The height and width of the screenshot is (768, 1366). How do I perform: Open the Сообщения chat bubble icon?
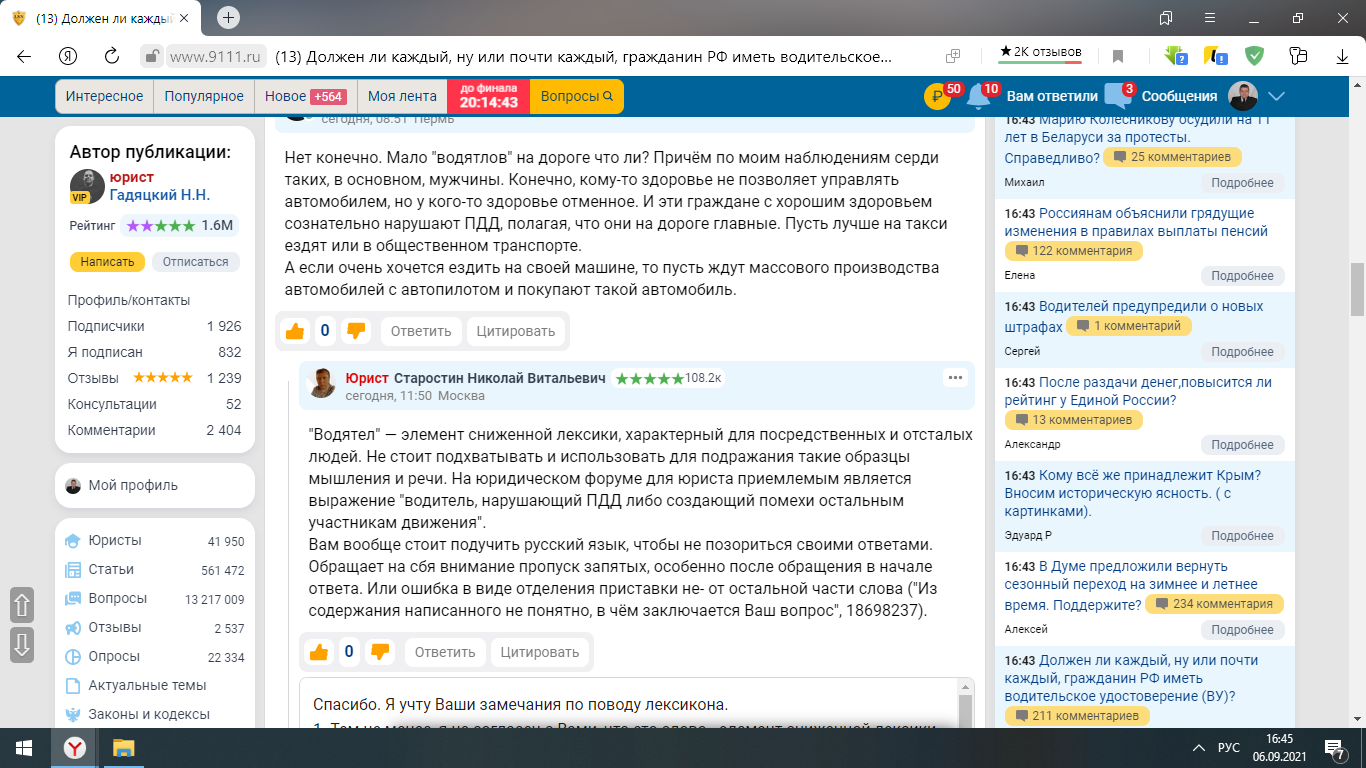pyautogui.click(x=1116, y=97)
